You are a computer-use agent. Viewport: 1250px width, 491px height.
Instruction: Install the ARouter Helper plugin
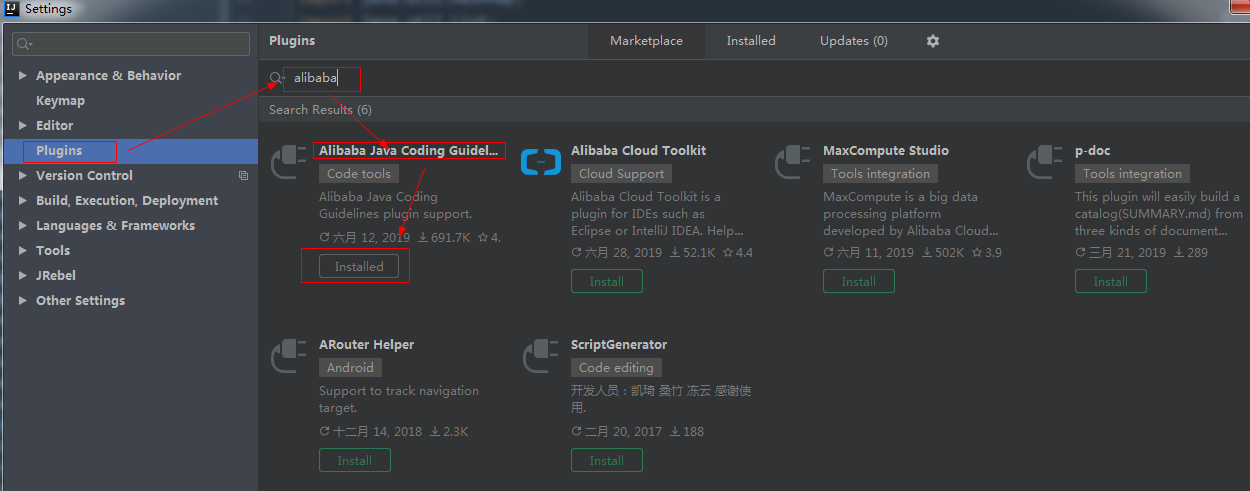point(354,461)
